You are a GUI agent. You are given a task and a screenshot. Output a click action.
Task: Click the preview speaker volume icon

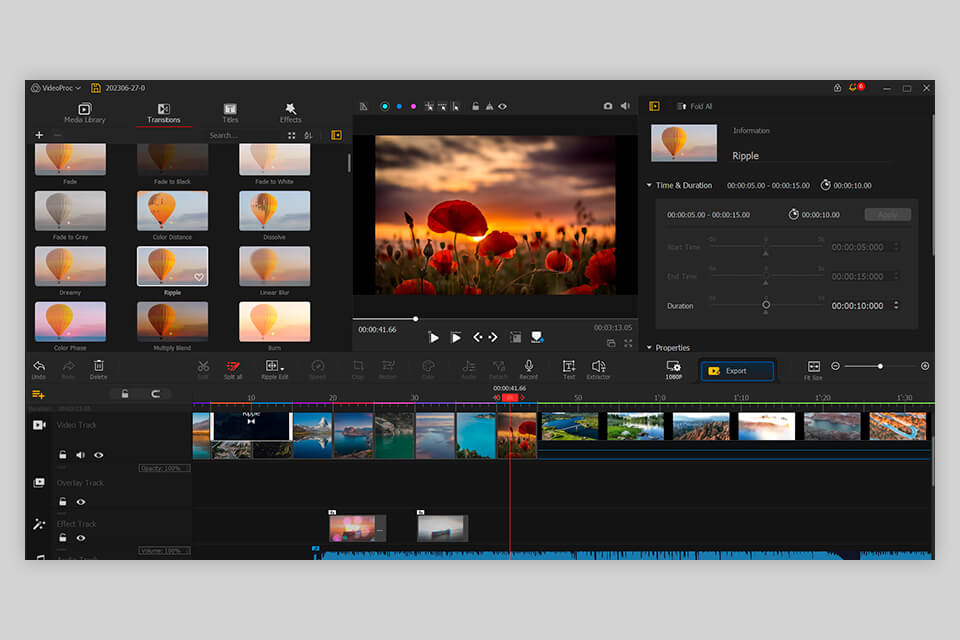[625, 106]
